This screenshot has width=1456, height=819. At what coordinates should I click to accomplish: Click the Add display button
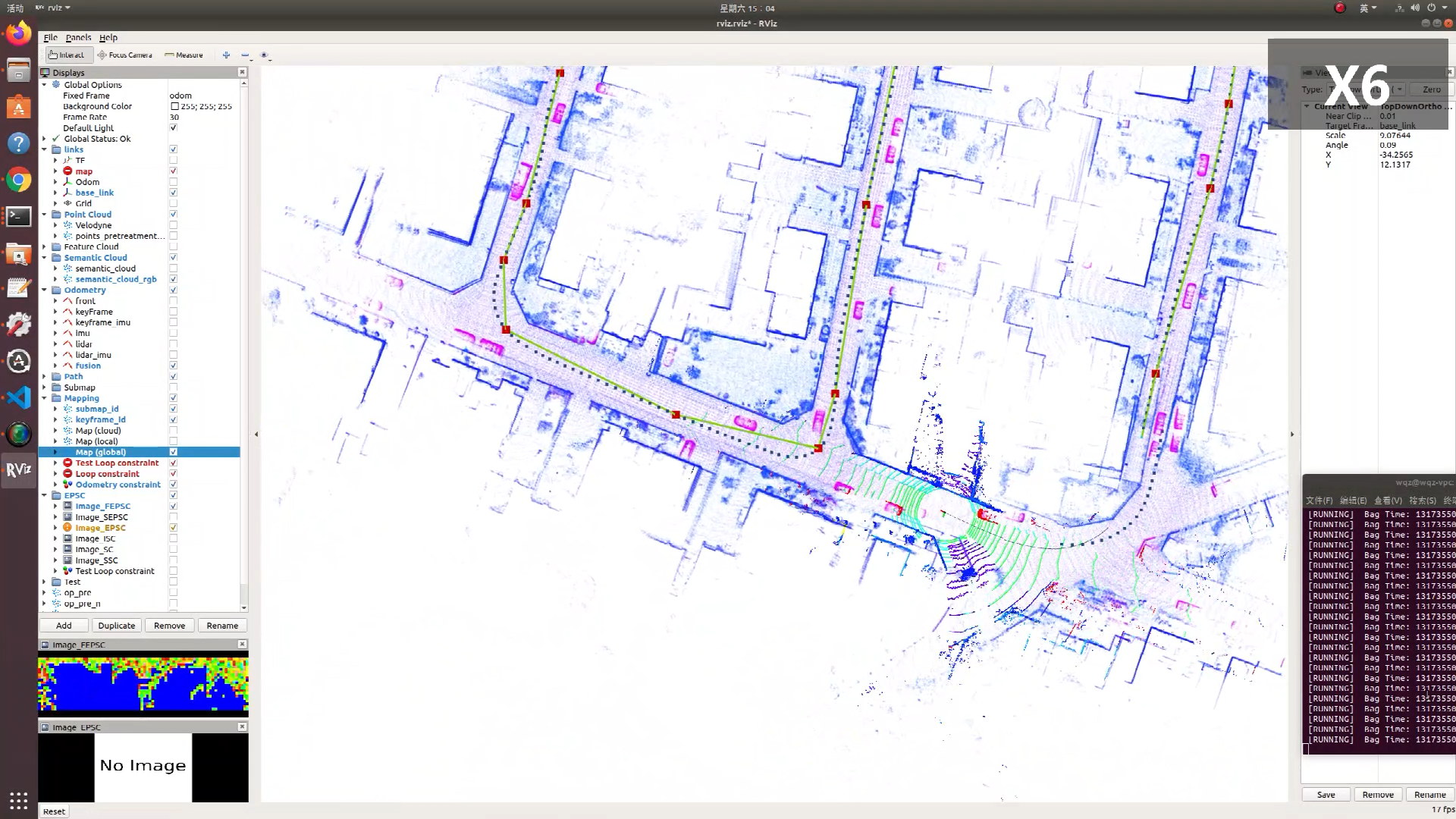coord(64,626)
